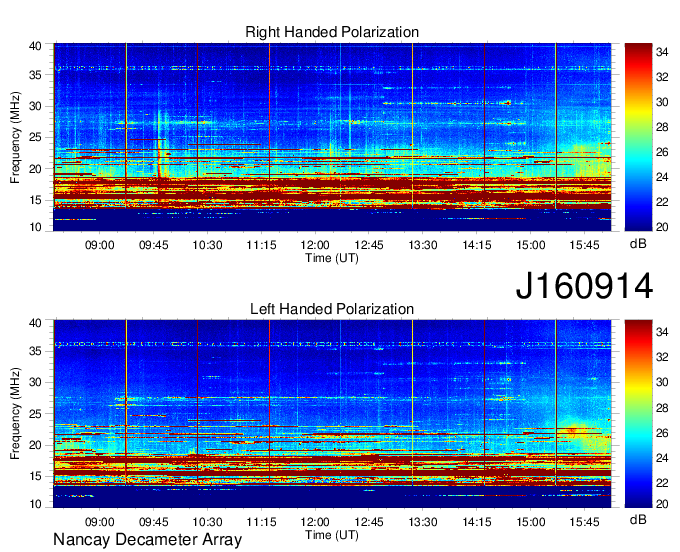
Task: Click 34 dB value on Left Handed colorbar
Action: point(662,332)
